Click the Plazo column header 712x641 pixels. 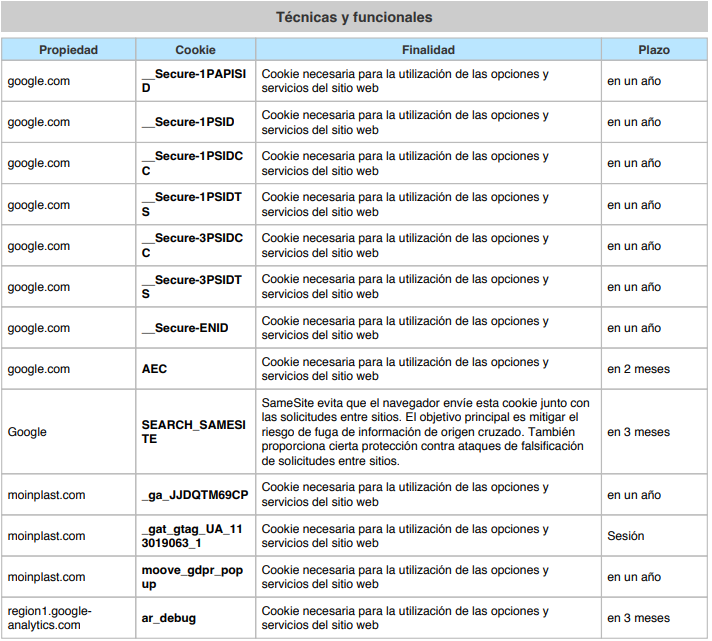tap(654, 50)
